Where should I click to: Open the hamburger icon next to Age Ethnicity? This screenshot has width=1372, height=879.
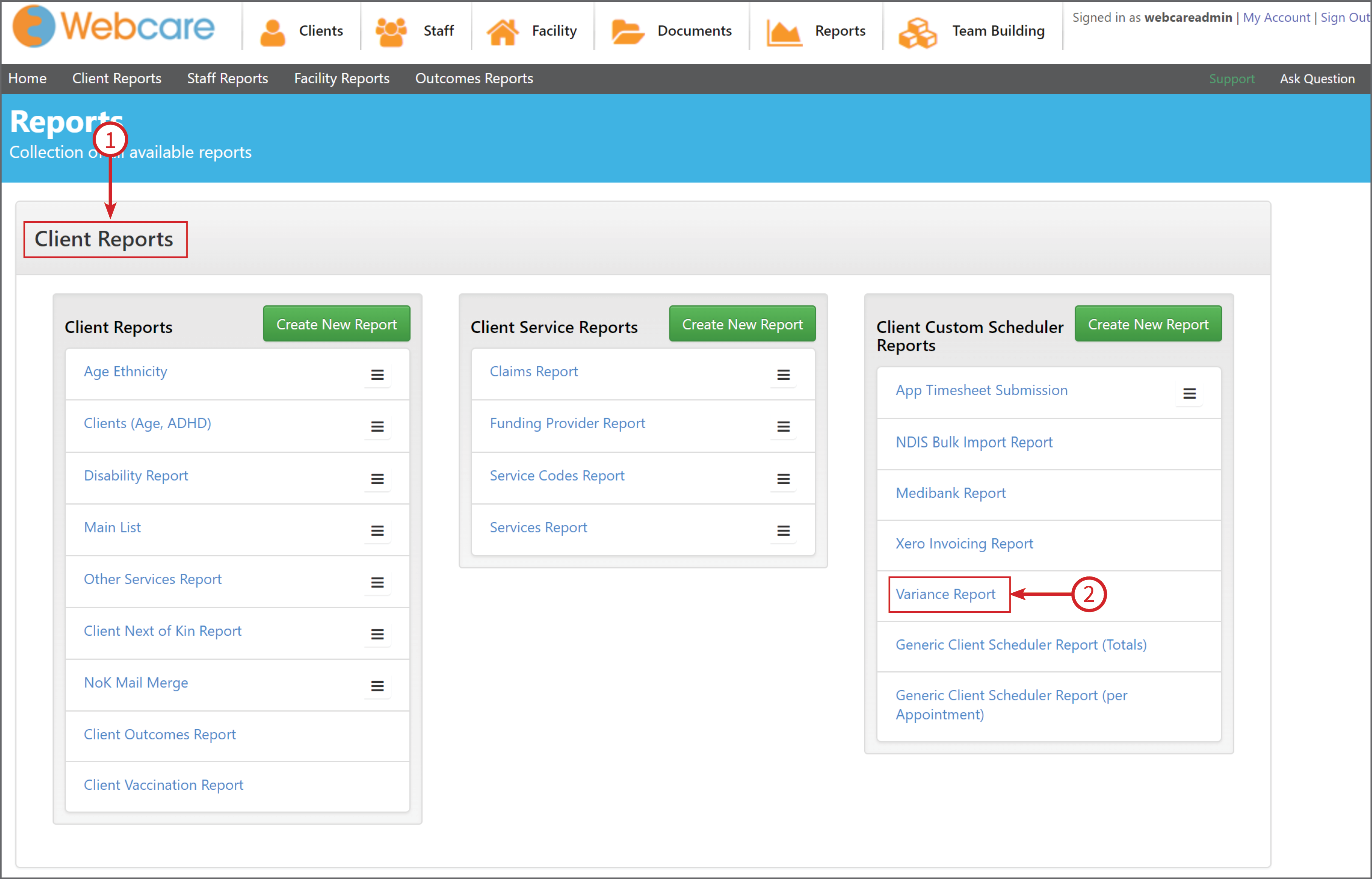click(377, 374)
